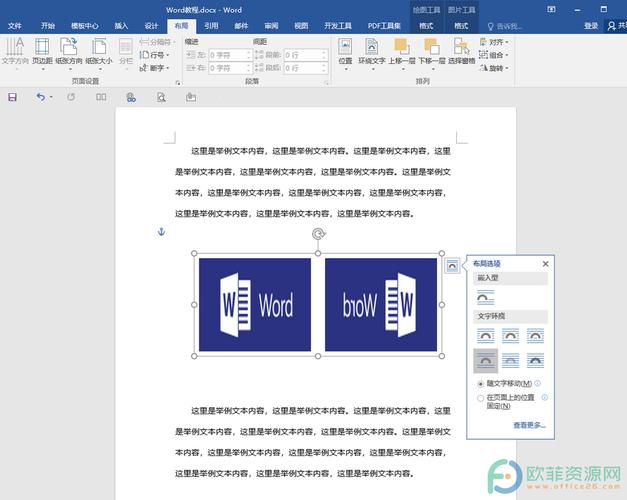Select the Square text wrapping option

[x=485, y=336]
